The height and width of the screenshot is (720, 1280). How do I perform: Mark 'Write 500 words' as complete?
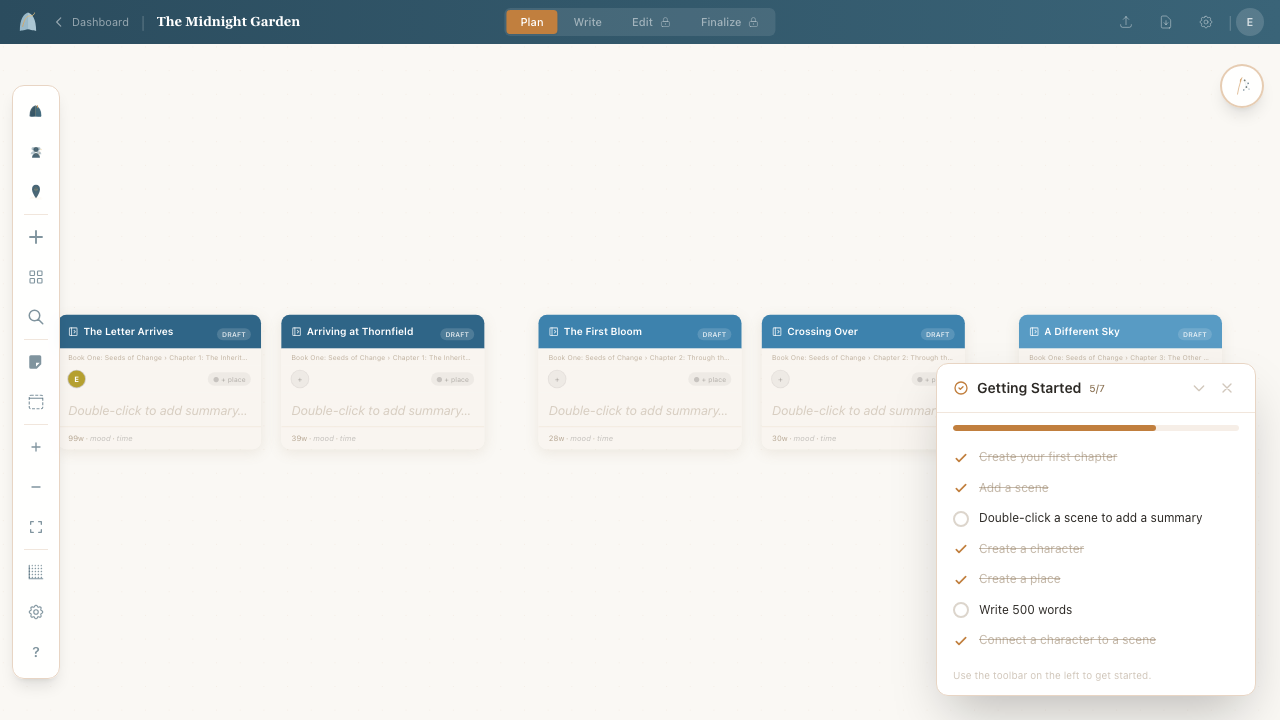[x=961, y=609]
